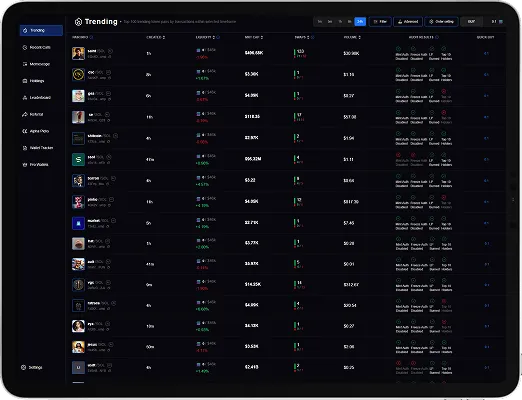Click quick buy icon in yellow-ring token row

486,75
